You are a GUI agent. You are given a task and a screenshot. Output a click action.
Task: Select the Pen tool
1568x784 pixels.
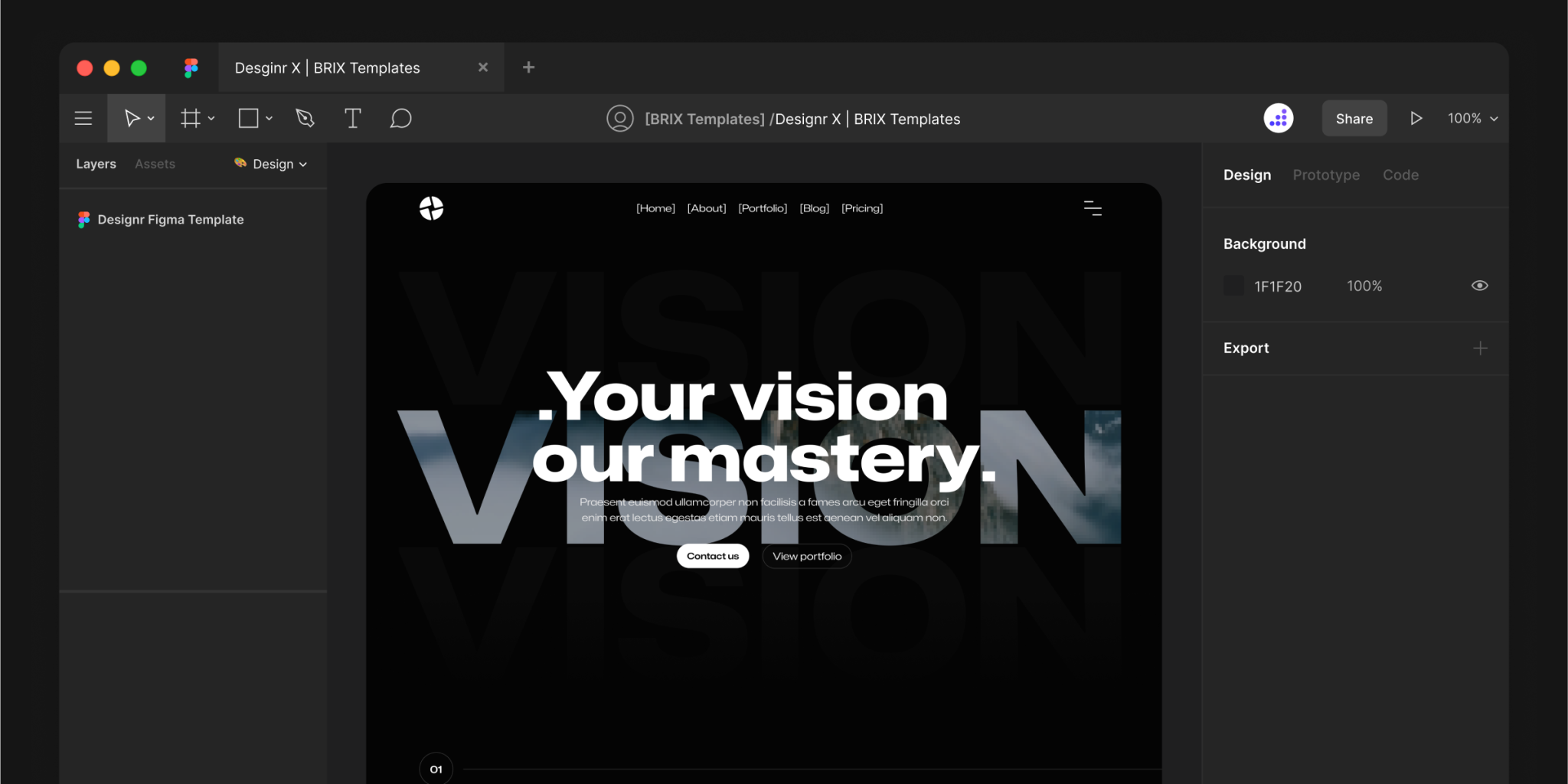pos(304,118)
